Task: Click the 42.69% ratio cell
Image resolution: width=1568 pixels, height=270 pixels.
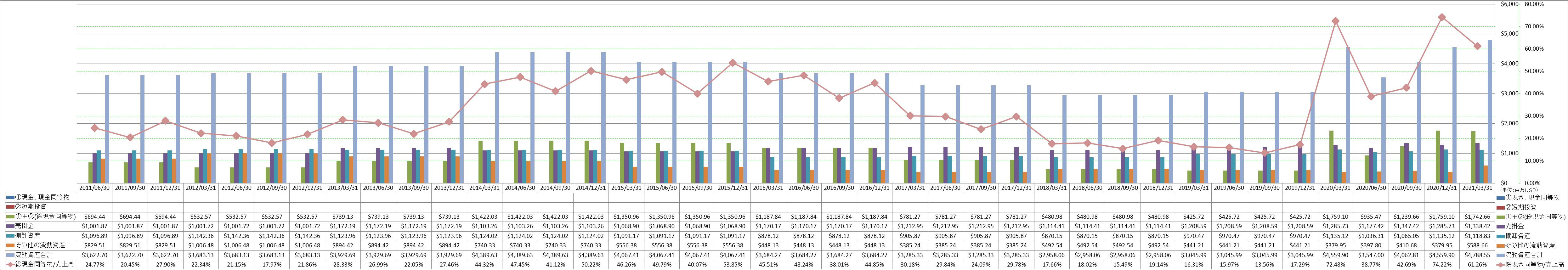Action: (x=1406, y=265)
